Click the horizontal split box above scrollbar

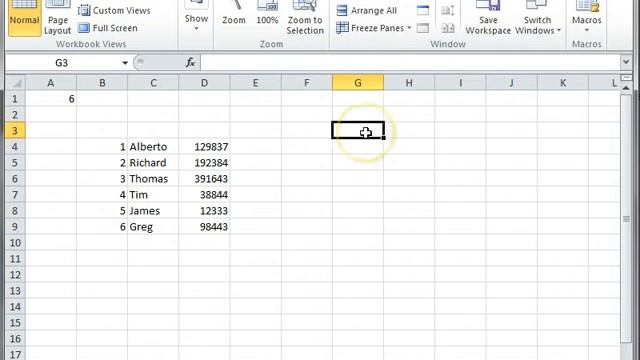(x=626, y=77)
